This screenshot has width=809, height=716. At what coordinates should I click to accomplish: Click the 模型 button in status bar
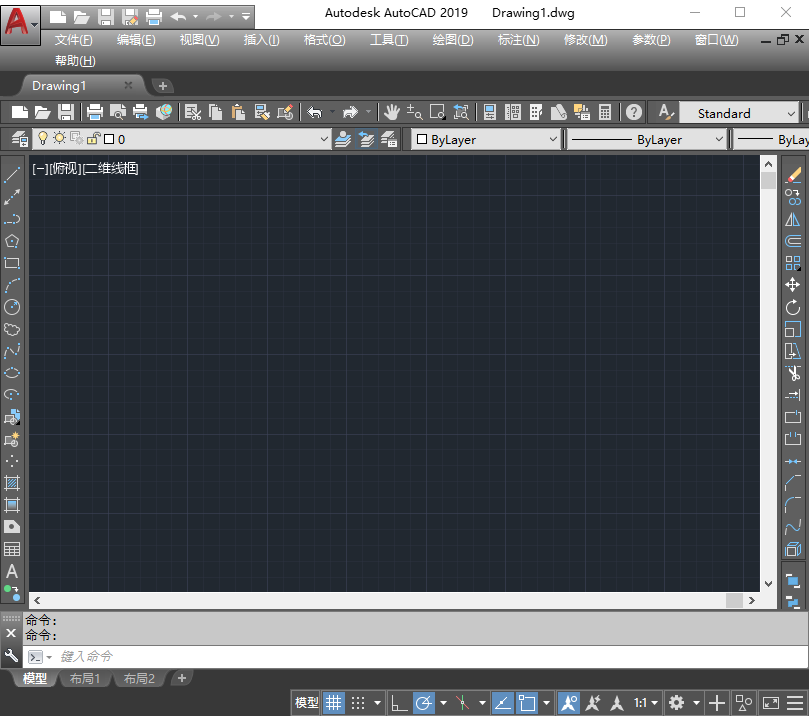point(306,703)
